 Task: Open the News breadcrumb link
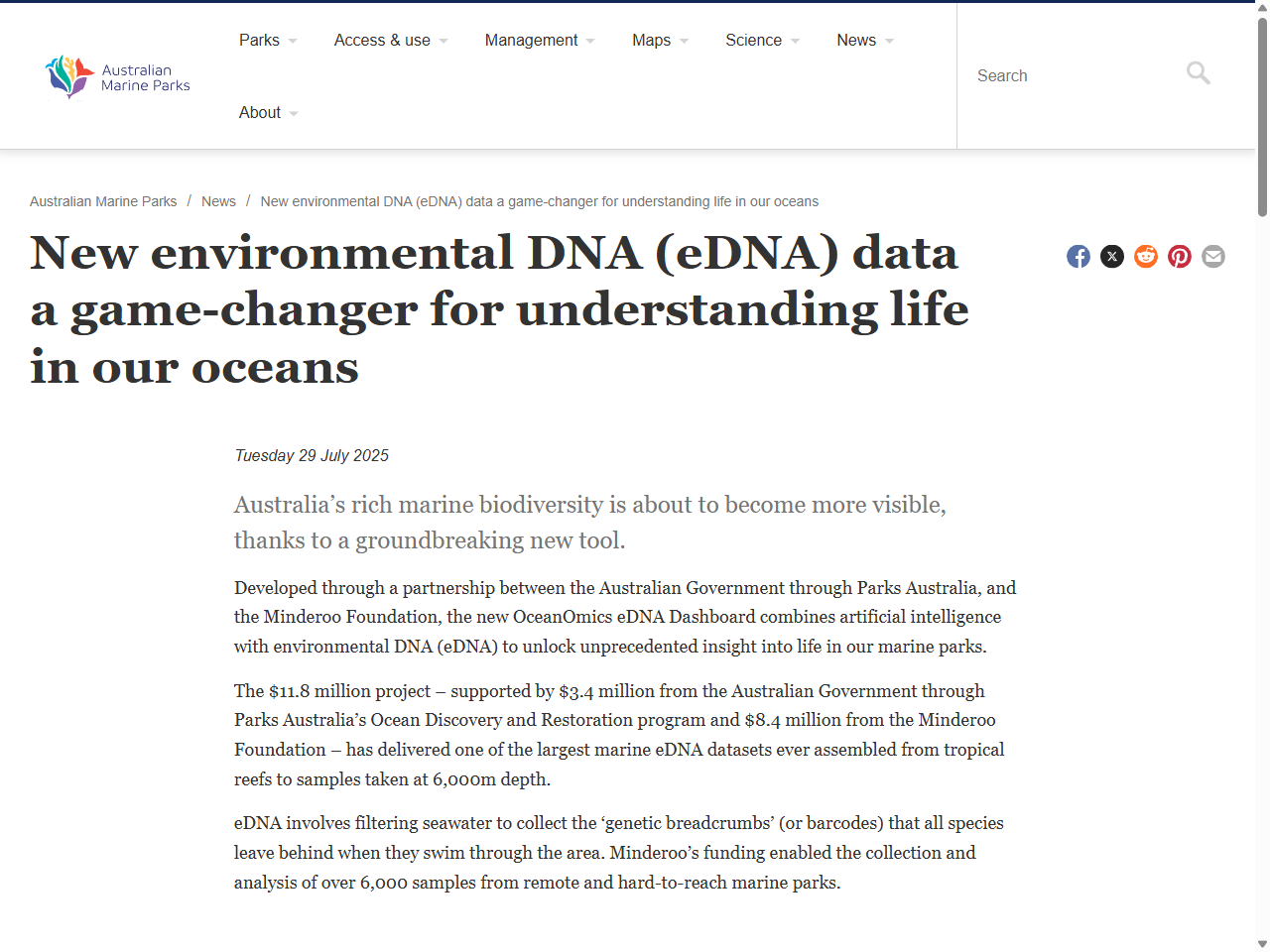pyautogui.click(x=218, y=200)
